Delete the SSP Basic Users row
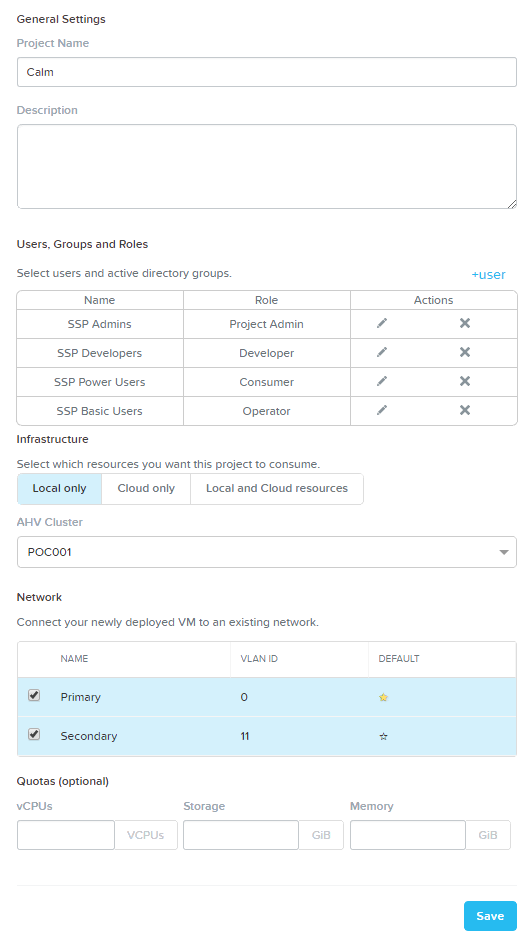The image size is (528, 935). pyautogui.click(x=465, y=410)
